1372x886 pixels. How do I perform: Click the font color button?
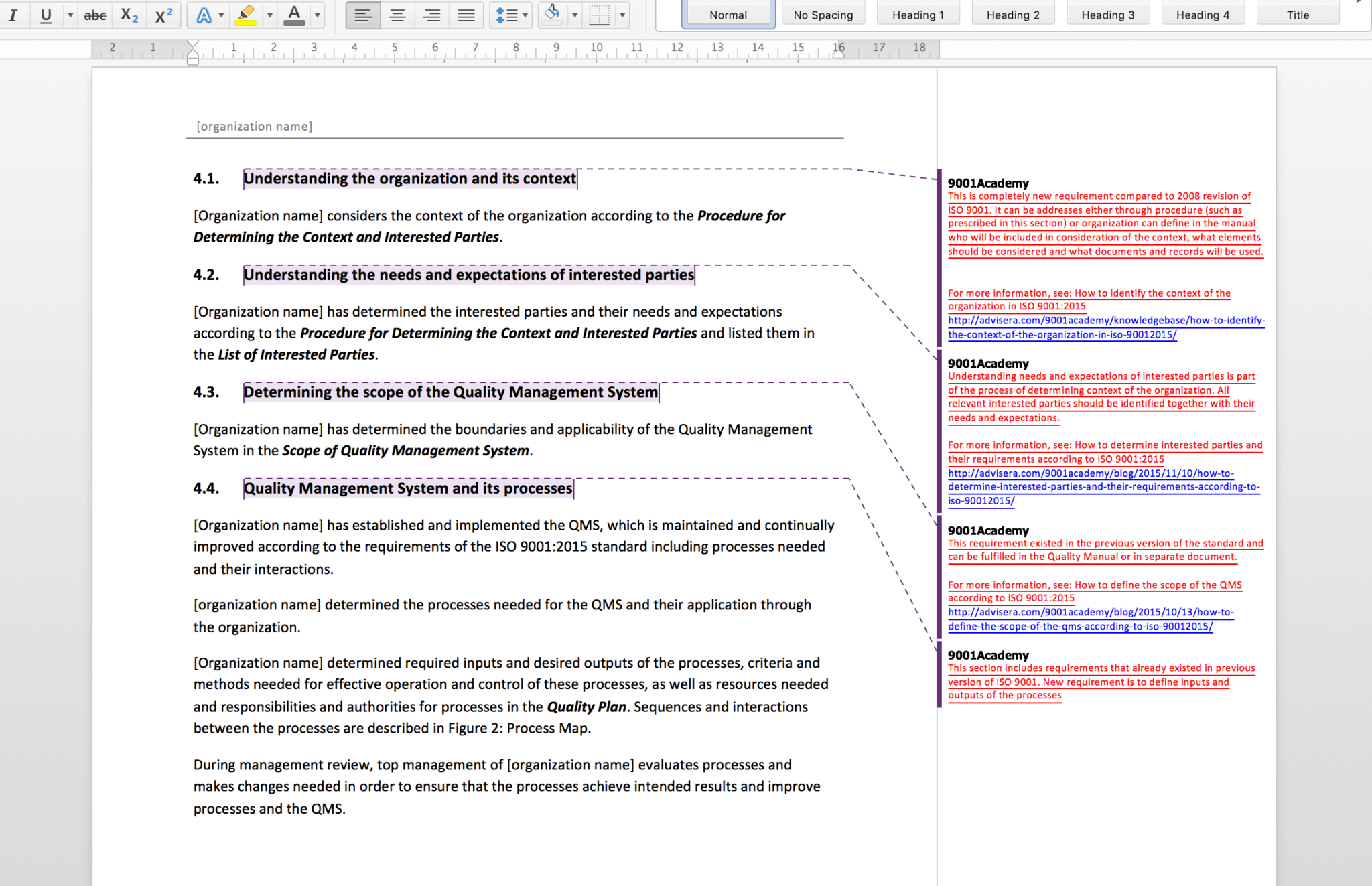coord(293,15)
